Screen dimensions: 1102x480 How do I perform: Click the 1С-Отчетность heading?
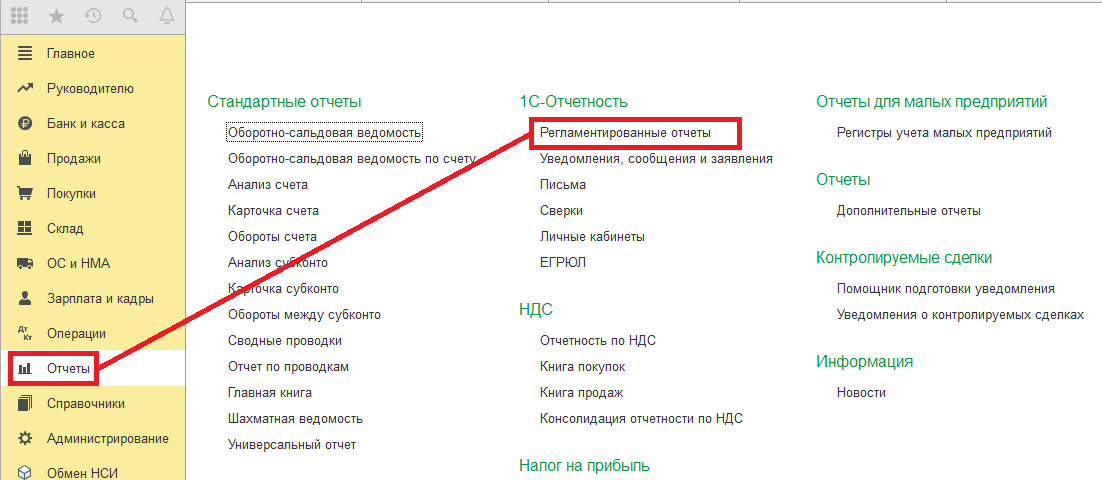573,102
